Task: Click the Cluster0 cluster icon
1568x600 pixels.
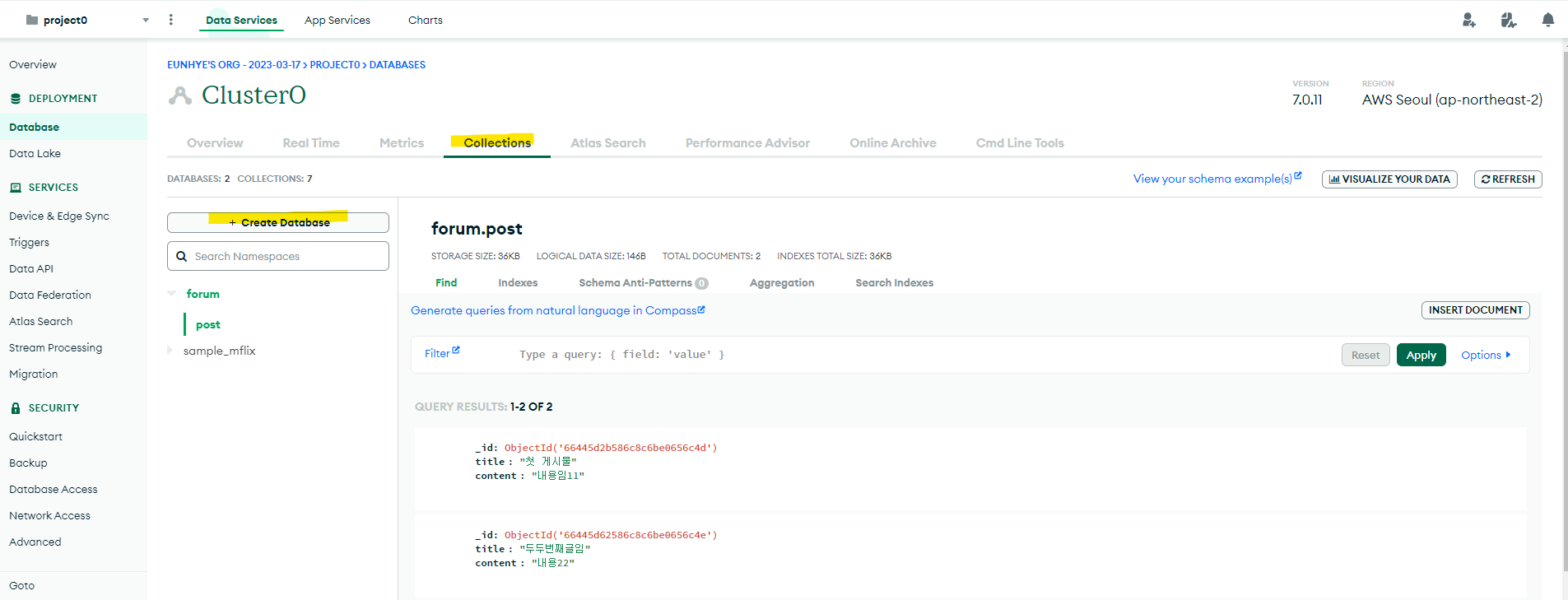Action: tap(179, 95)
